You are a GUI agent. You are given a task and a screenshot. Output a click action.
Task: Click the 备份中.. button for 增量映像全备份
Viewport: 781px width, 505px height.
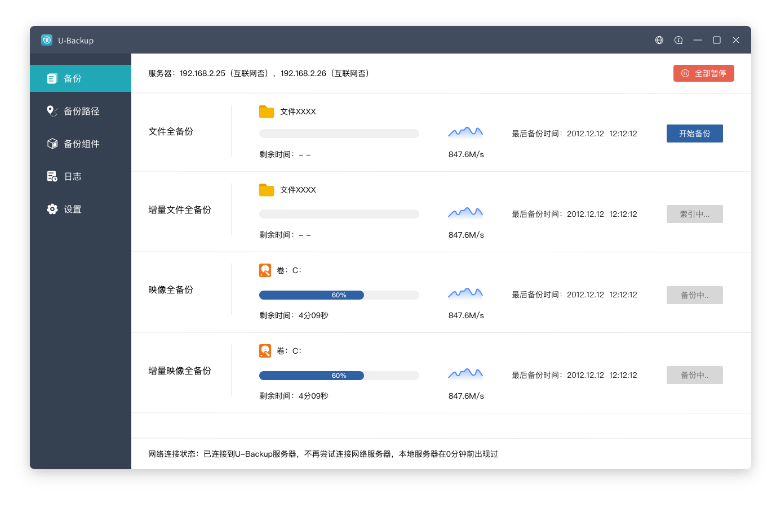pyautogui.click(x=694, y=375)
